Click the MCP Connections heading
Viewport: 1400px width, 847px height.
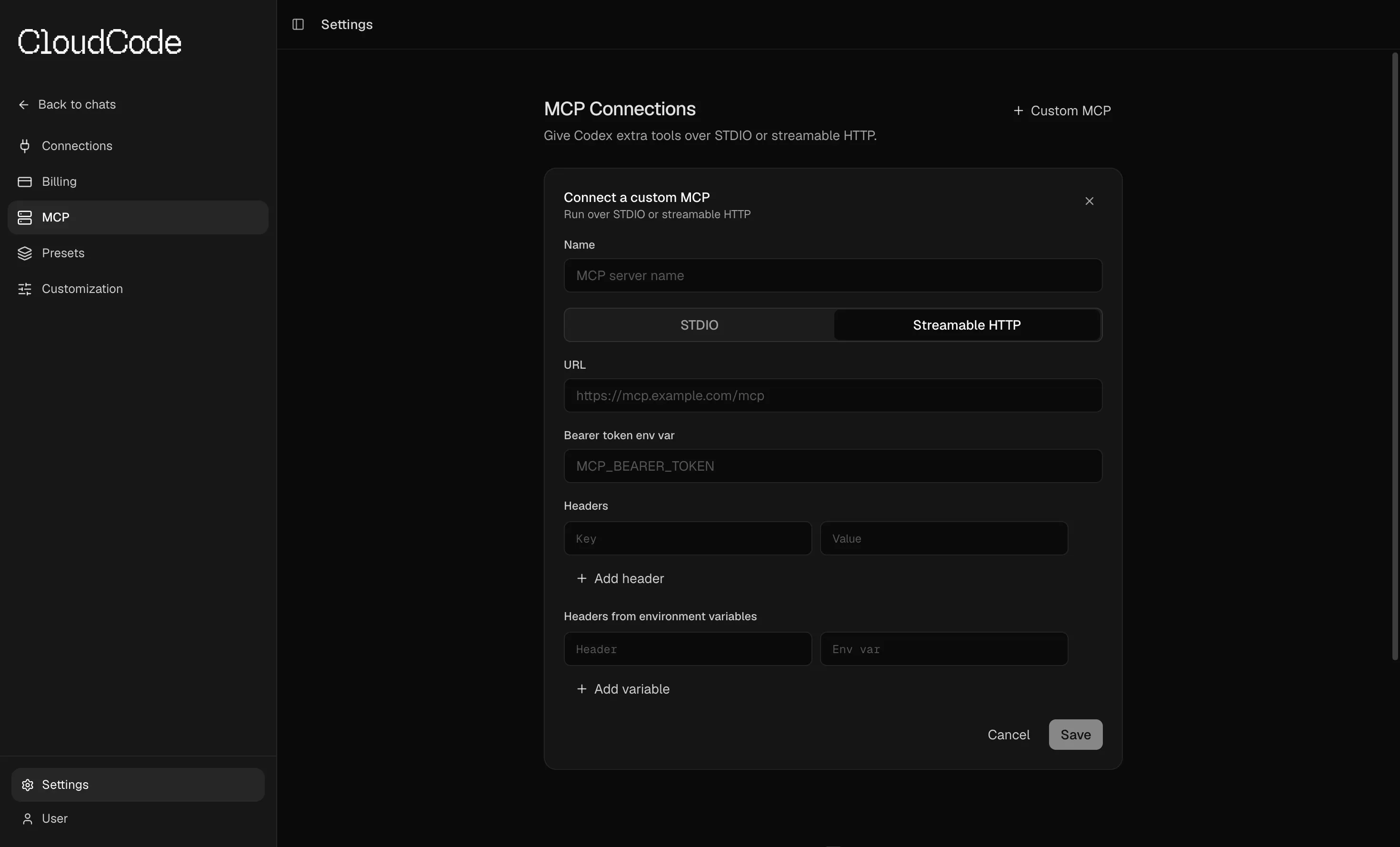coord(620,109)
